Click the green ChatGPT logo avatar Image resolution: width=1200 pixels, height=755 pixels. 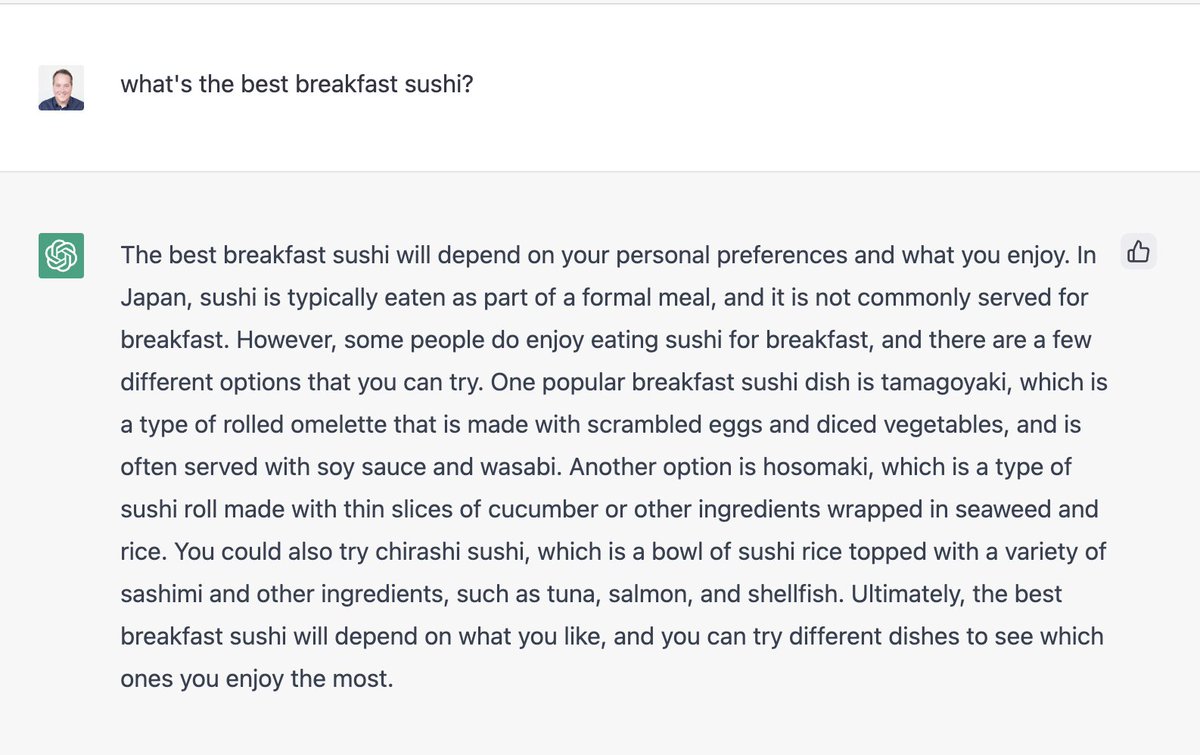61,256
